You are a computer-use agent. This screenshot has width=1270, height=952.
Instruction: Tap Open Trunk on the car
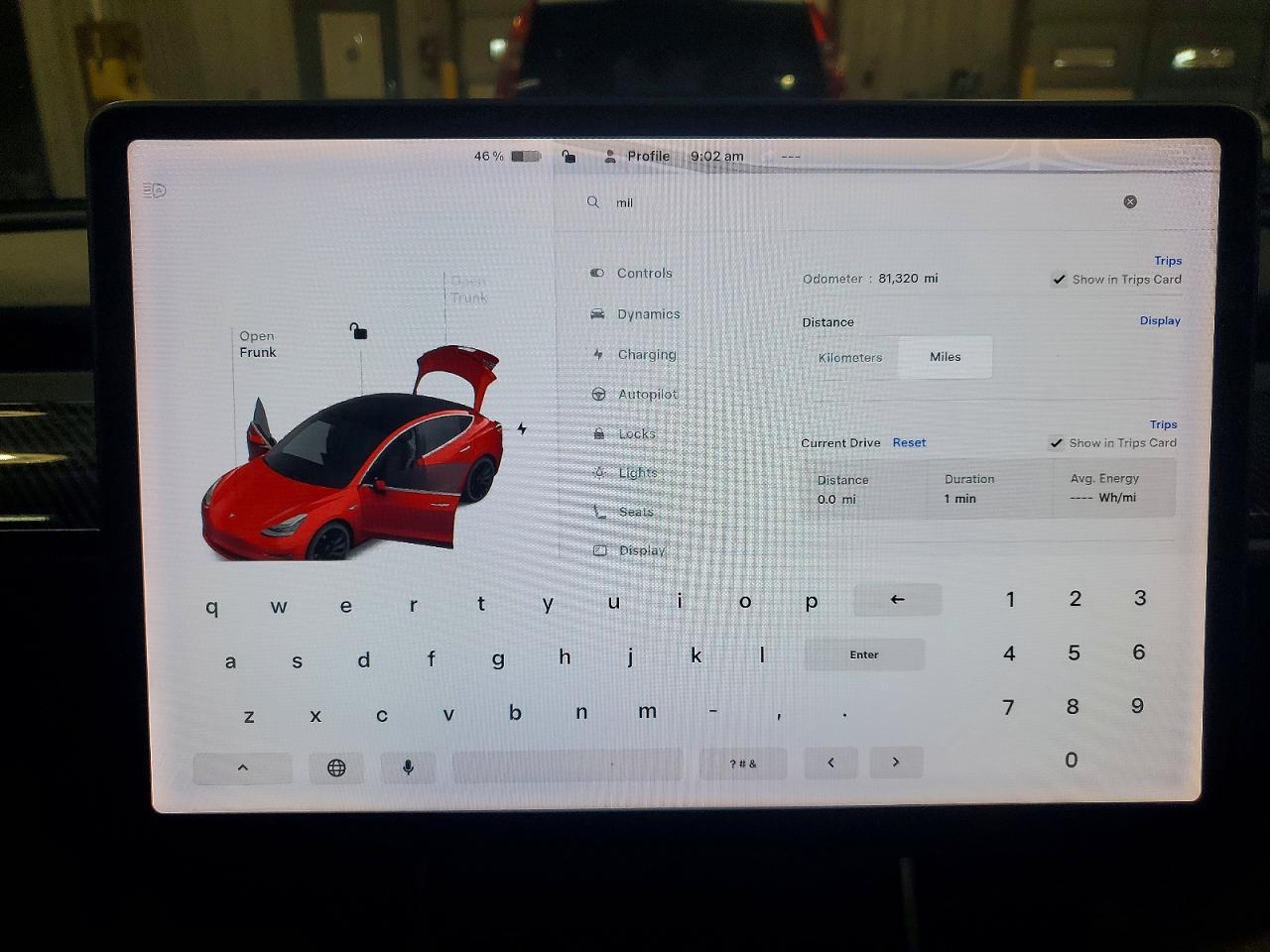tap(468, 290)
